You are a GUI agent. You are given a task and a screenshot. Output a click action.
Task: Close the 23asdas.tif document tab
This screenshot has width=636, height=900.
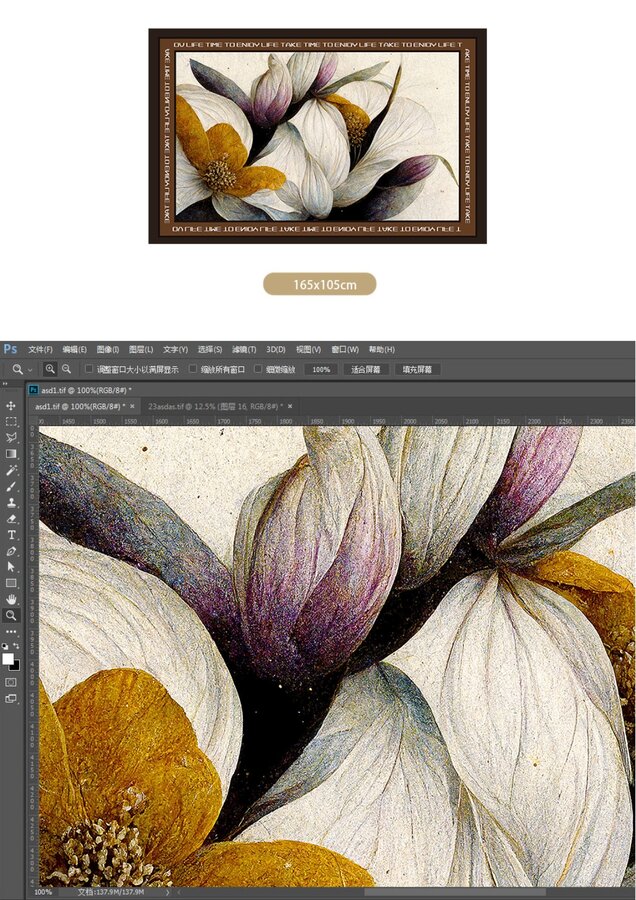click(x=290, y=406)
